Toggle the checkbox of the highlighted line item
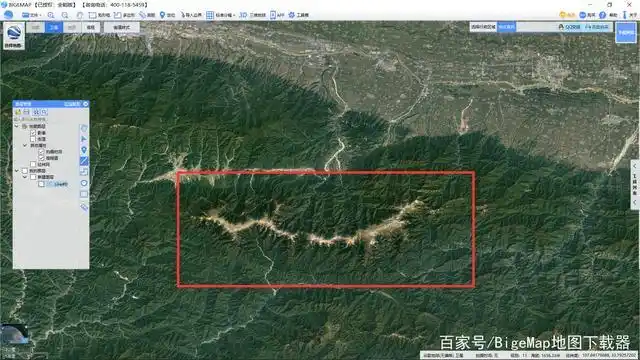 [41, 184]
